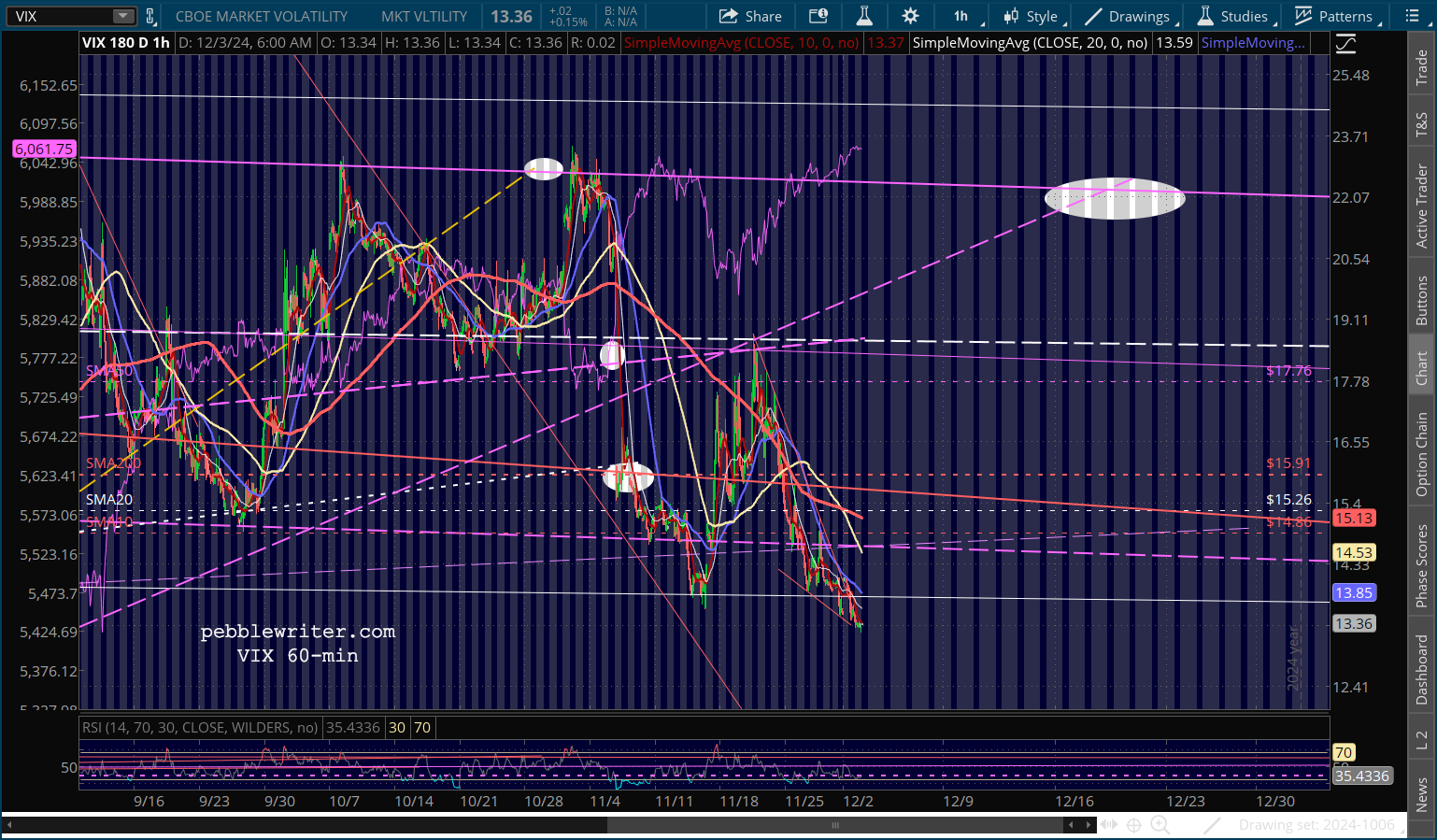The width and height of the screenshot is (1437, 840).
Task: Open the Option Chain side tab
Action: click(x=1421, y=454)
